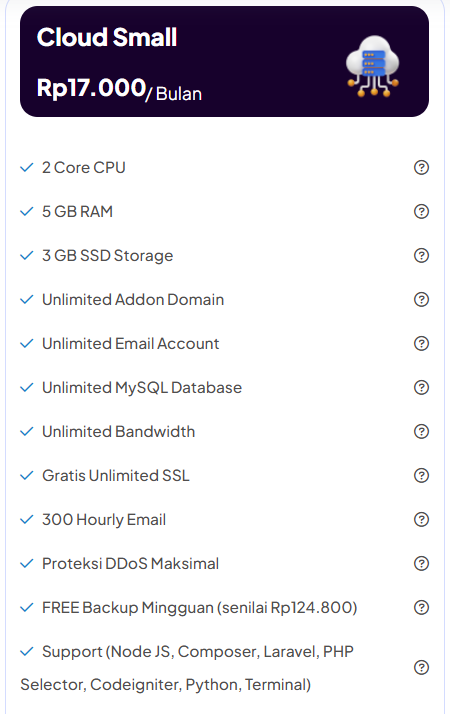The width and height of the screenshot is (450, 714).
Task: Open the help tooltip for 5 GB RAM
Action: click(421, 211)
